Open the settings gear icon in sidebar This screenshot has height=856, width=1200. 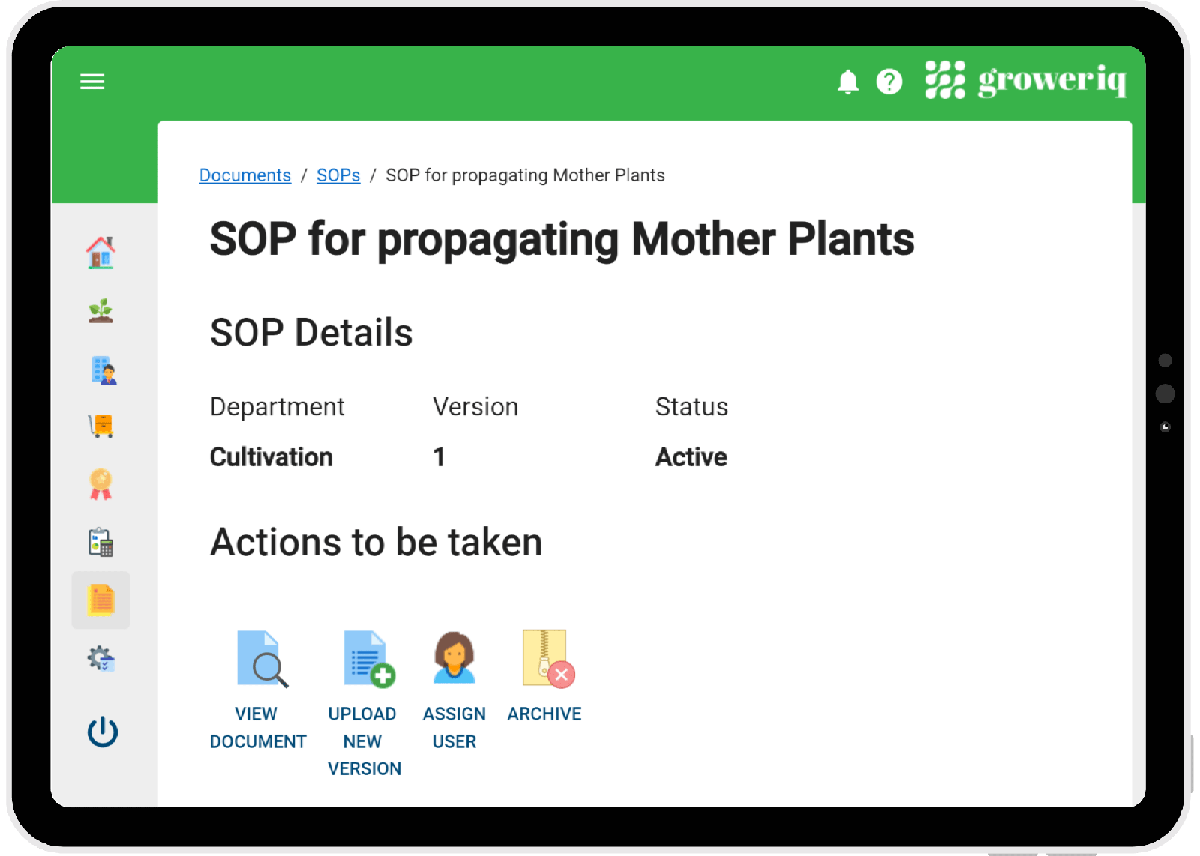(x=101, y=659)
